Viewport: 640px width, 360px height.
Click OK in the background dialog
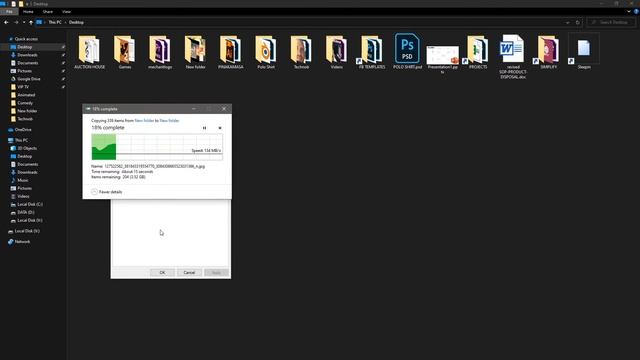click(x=162, y=272)
